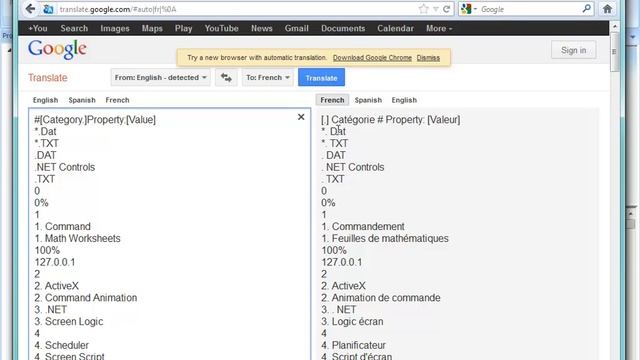Click translated '1. Commandement' line

pyautogui.click(x=363, y=226)
